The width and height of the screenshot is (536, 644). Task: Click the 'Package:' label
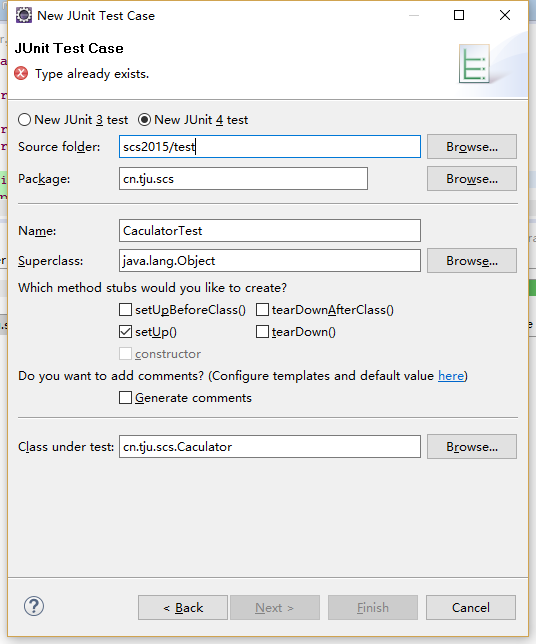click(44, 179)
